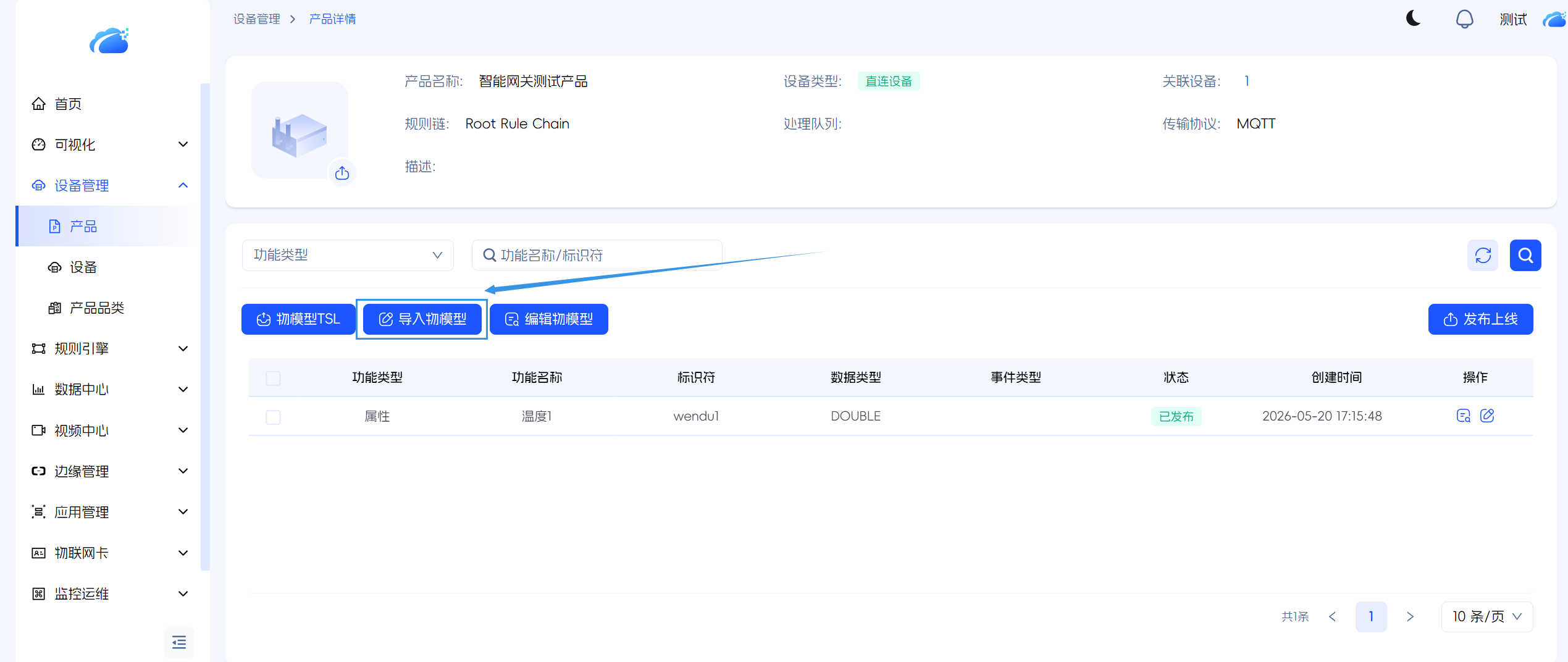The height and width of the screenshot is (662, 1568).
Task: Click associated device count 1
Action: point(1247,81)
